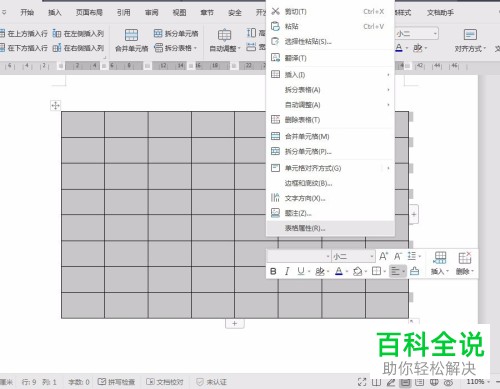Click AutoFit table icon in ribbon
Viewport: 500px width, 389px height.
(x=224, y=35)
